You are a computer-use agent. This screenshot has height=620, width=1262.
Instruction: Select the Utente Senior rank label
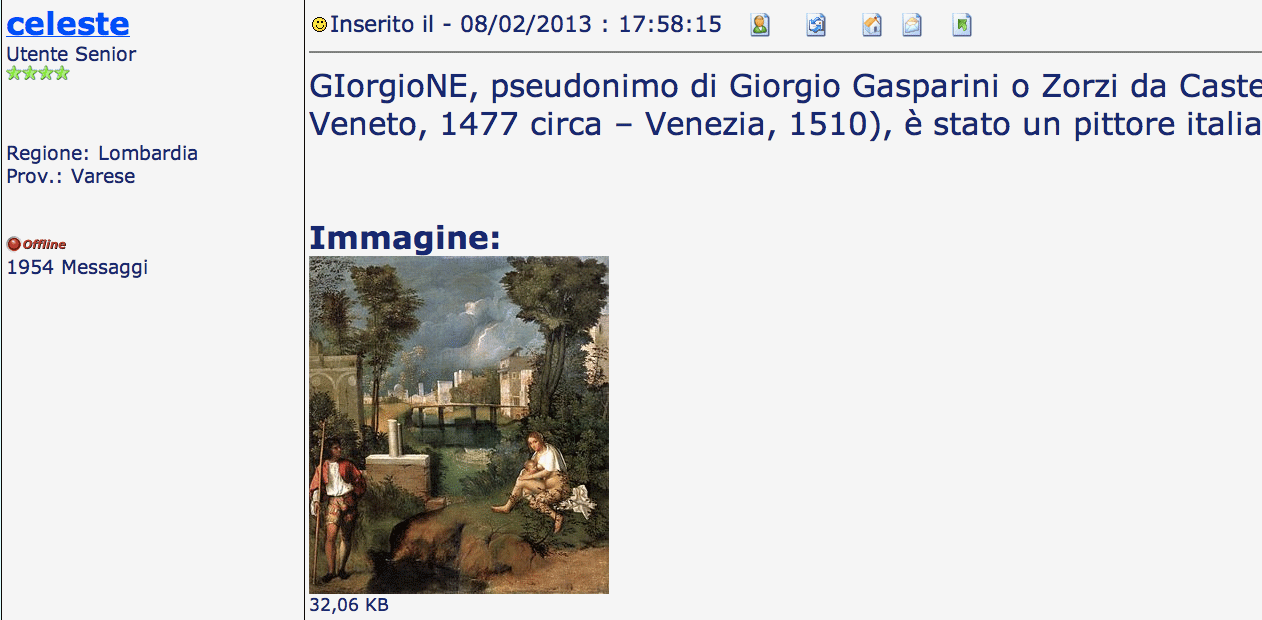tap(71, 54)
